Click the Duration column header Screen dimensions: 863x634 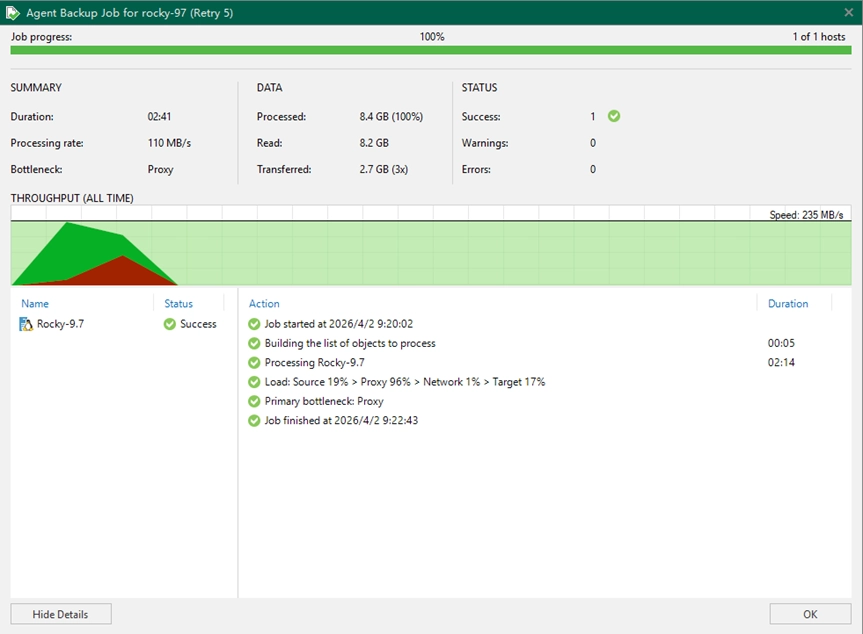point(788,304)
